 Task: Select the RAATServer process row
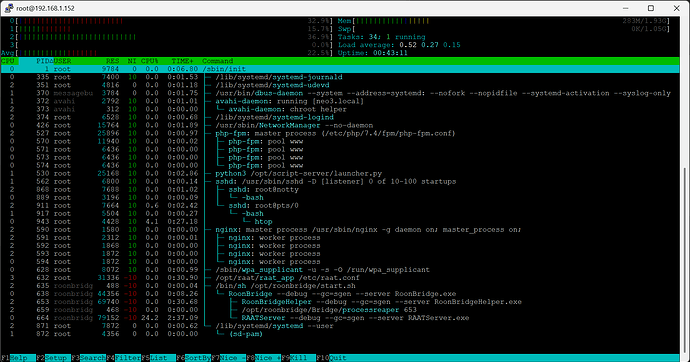click(340, 318)
